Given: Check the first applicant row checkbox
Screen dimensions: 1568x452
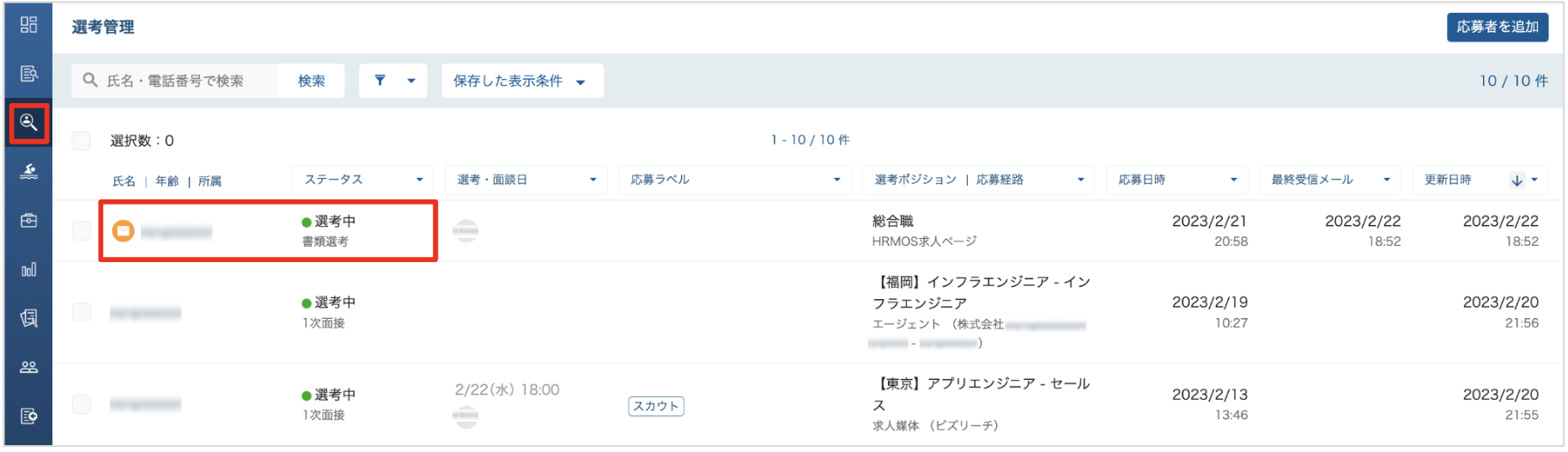Looking at the screenshot, I should pyautogui.click(x=82, y=230).
